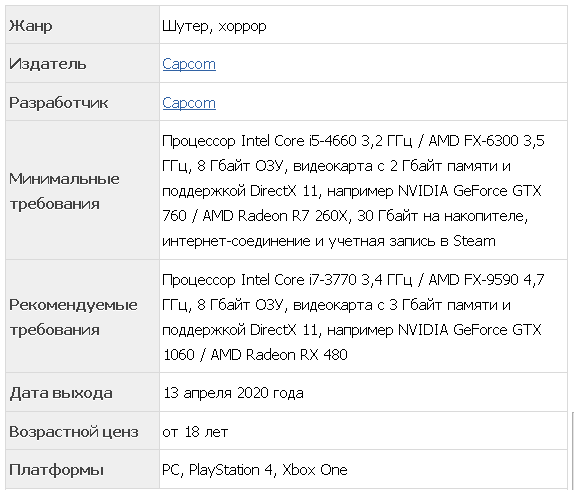This screenshot has width=574, height=490.
Task: Click the minimum requirements text mentioning i5-4660
Action: (x=353, y=191)
